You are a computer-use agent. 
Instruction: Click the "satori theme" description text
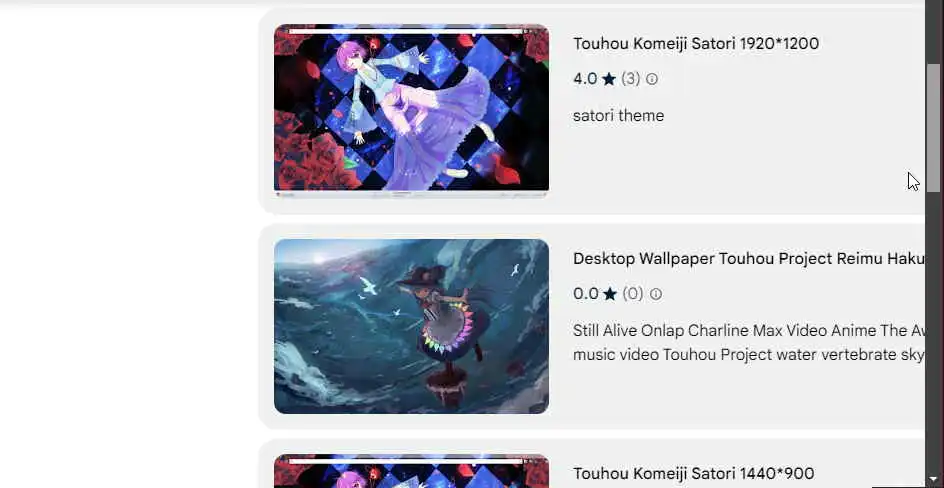click(x=618, y=116)
